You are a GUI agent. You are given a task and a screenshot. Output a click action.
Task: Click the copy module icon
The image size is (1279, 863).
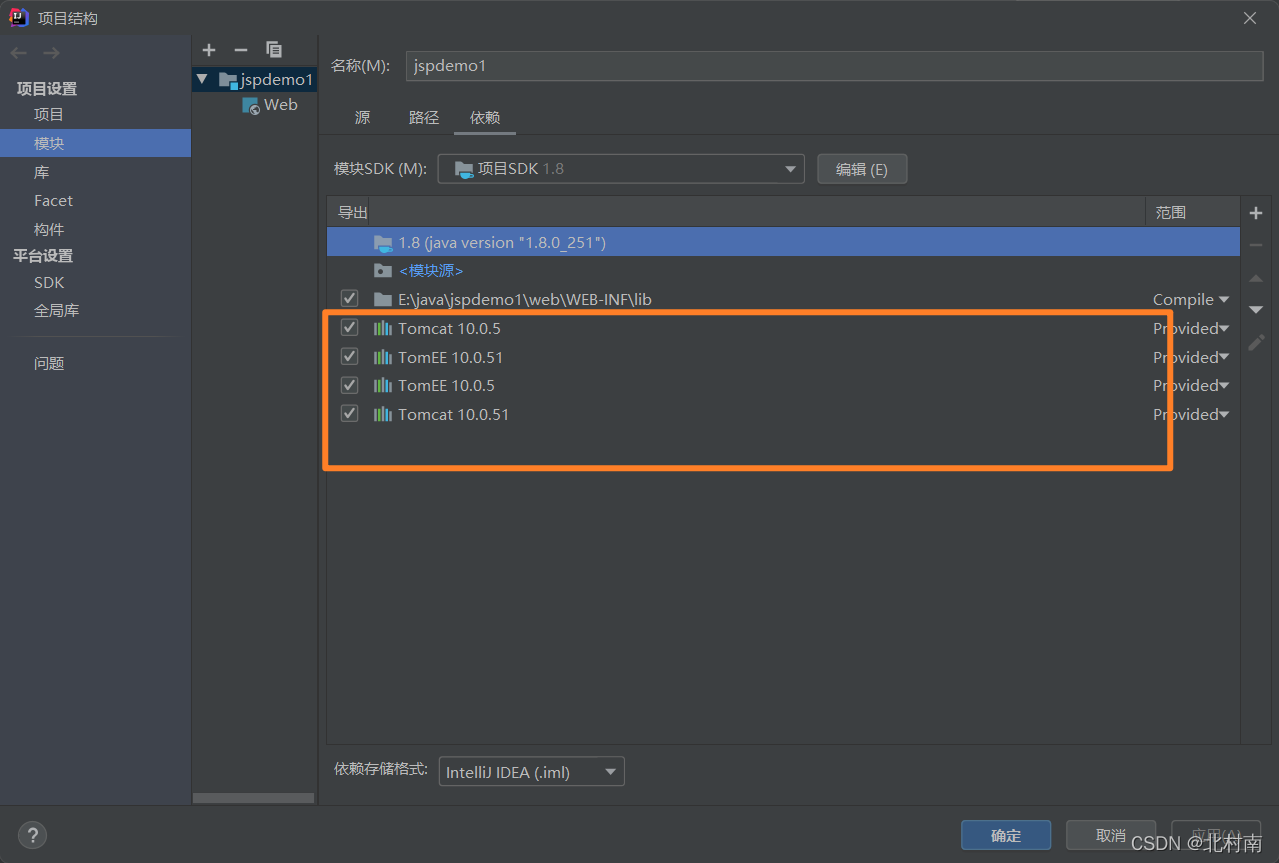273,49
